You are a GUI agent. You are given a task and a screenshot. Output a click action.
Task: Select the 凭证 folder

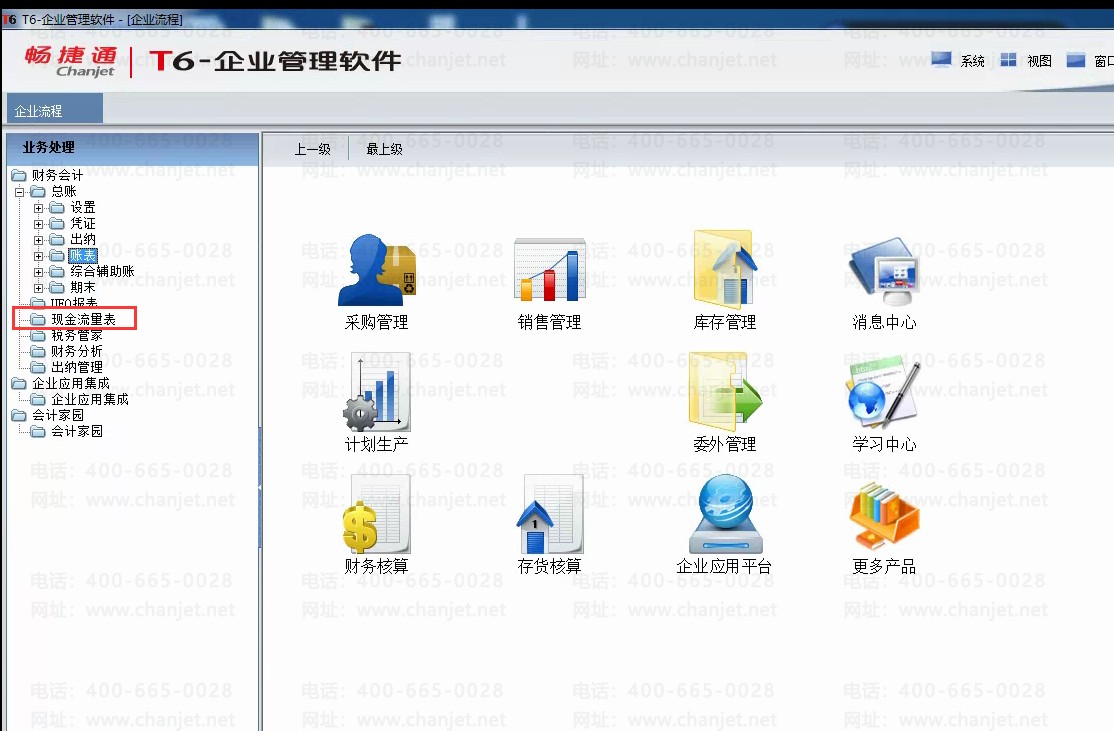(x=82, y=223)
